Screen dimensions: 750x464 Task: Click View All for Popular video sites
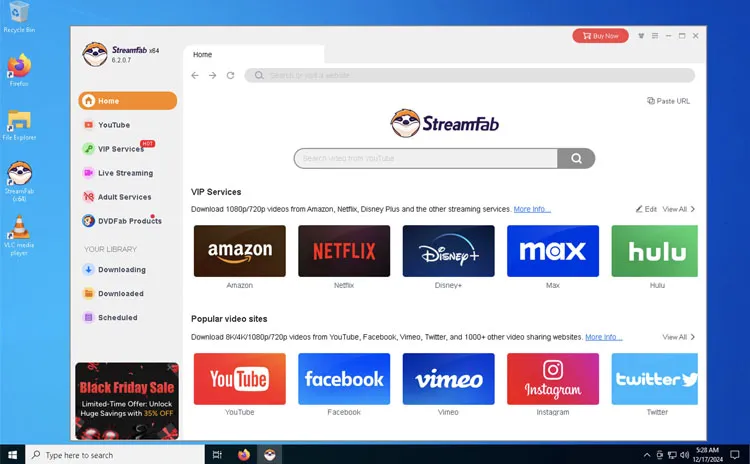click(x=679, y=337)
